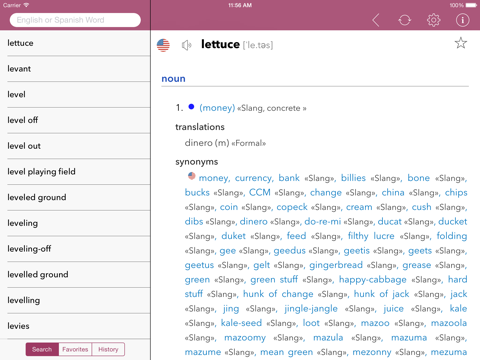The image size is (480, 360).
Task: Tap the blue dot for sense 1
Action: [x=191, y=107]
